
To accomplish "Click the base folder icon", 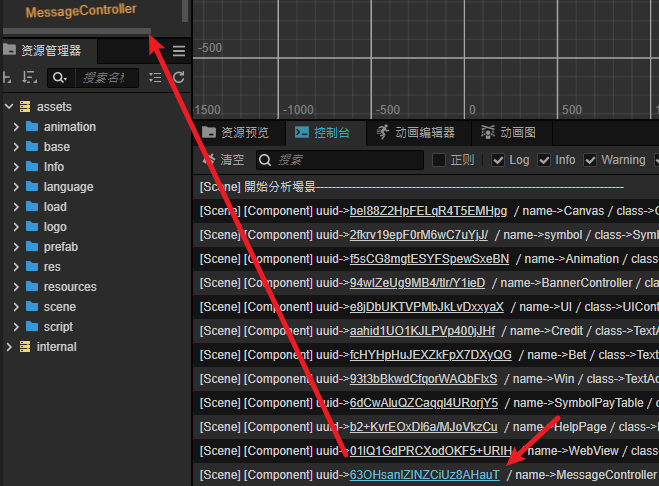I will coord(32,147).
